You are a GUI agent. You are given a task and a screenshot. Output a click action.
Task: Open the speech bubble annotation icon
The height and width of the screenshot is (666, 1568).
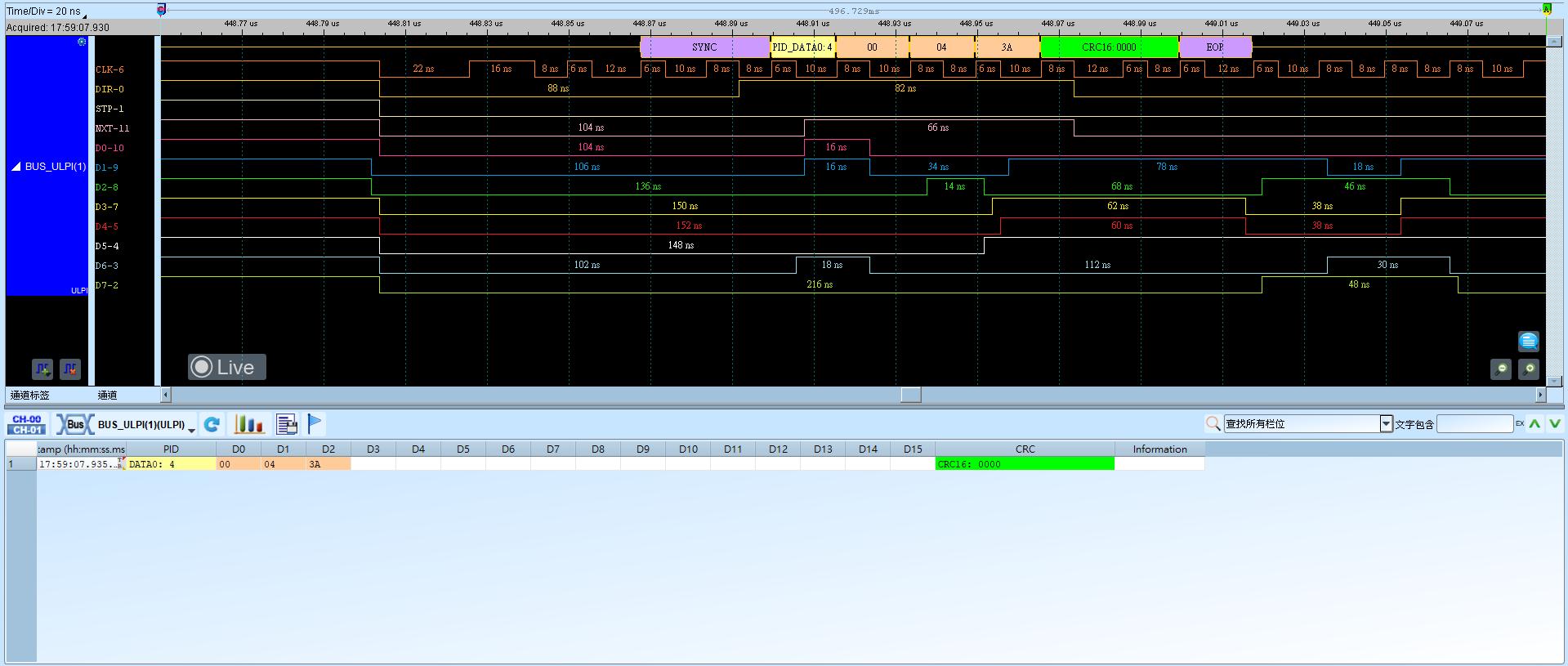click(1528, 341)
